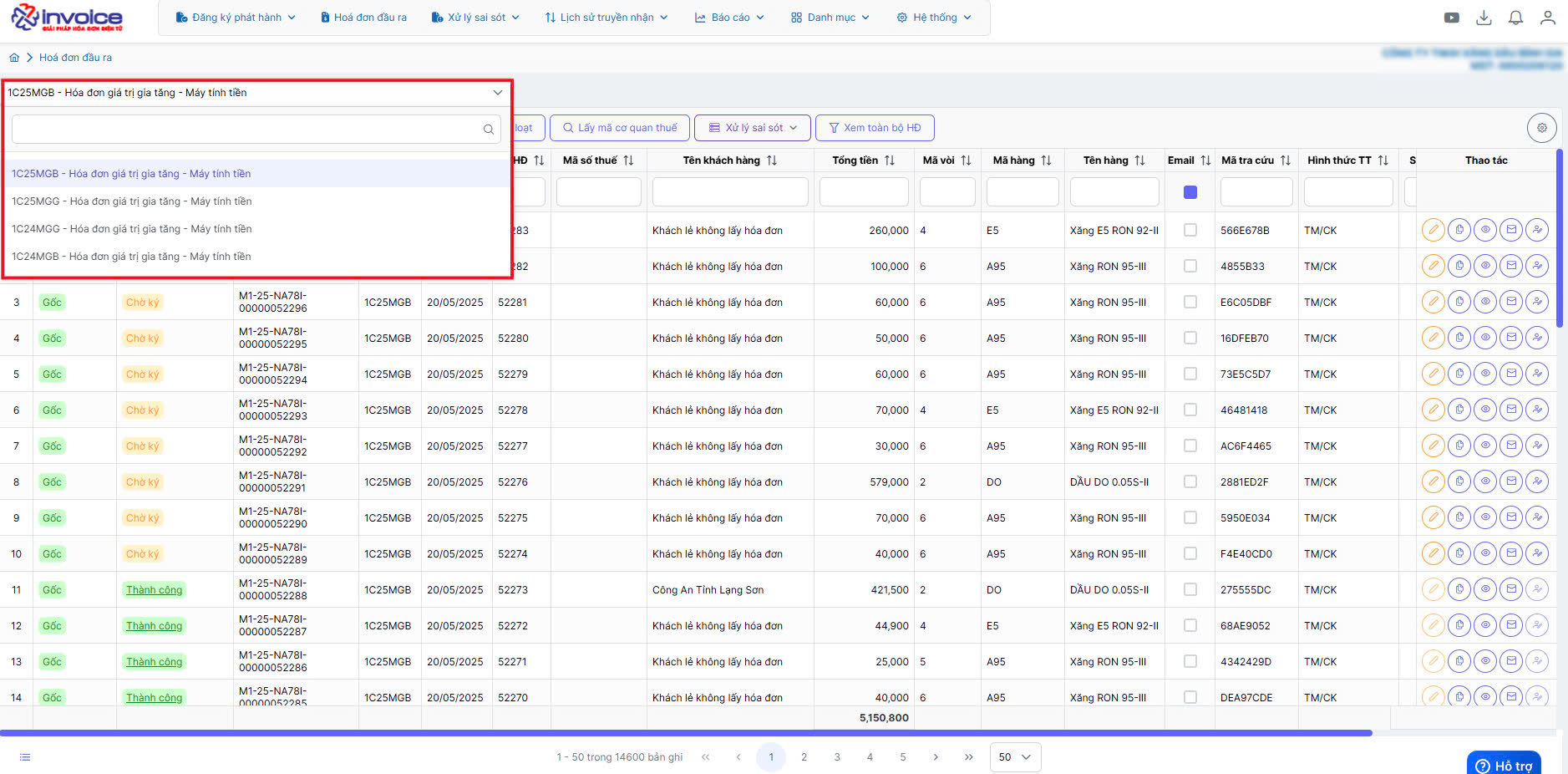Click the video tutorial icon in header
Screen dimensions: 1568x774
(x=1452, y=18)
